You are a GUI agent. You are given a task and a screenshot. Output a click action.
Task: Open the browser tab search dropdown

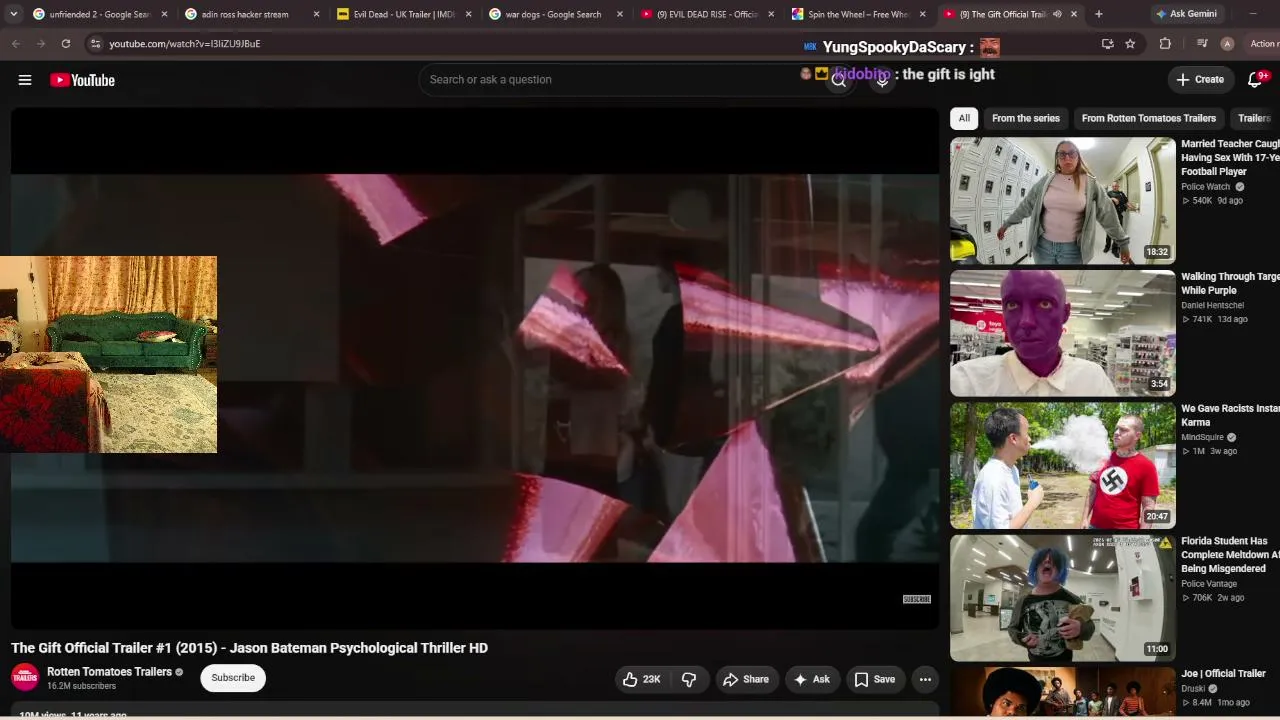click(x=13, y=14)
